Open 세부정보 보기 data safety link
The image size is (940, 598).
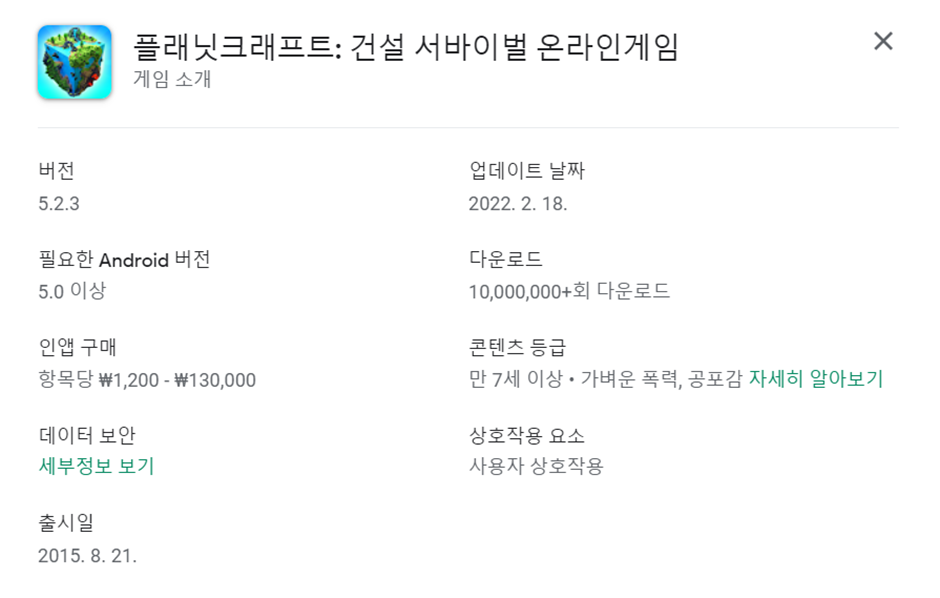(x=97, y=466)
